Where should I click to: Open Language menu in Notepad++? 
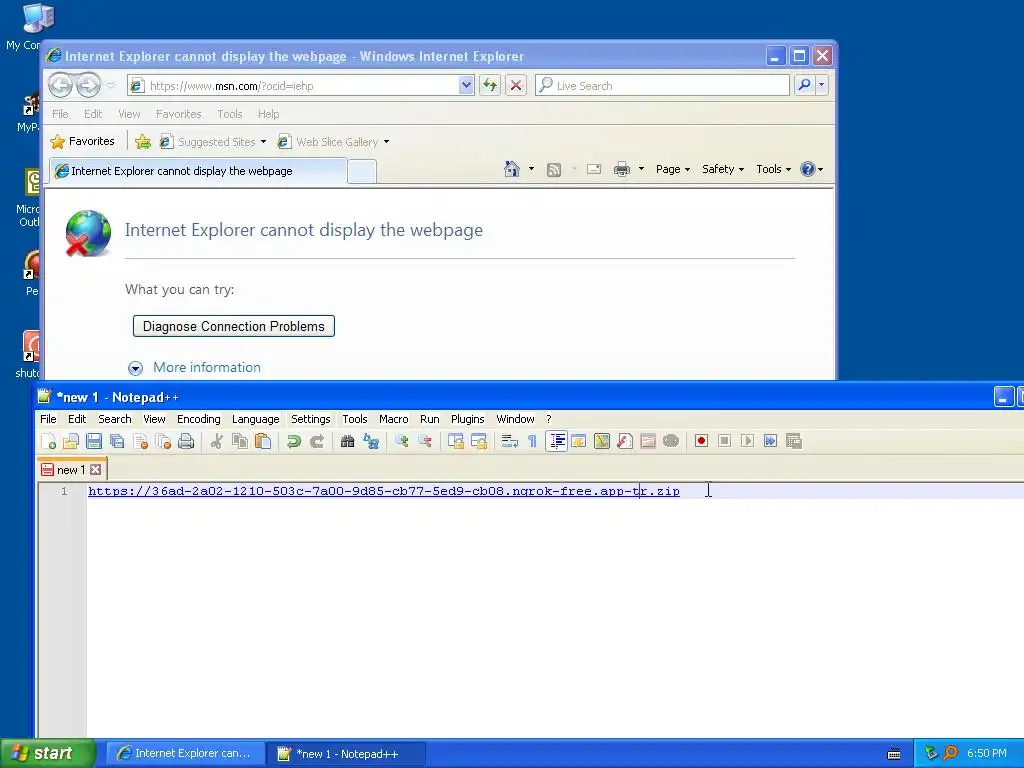tap(255, 419)
